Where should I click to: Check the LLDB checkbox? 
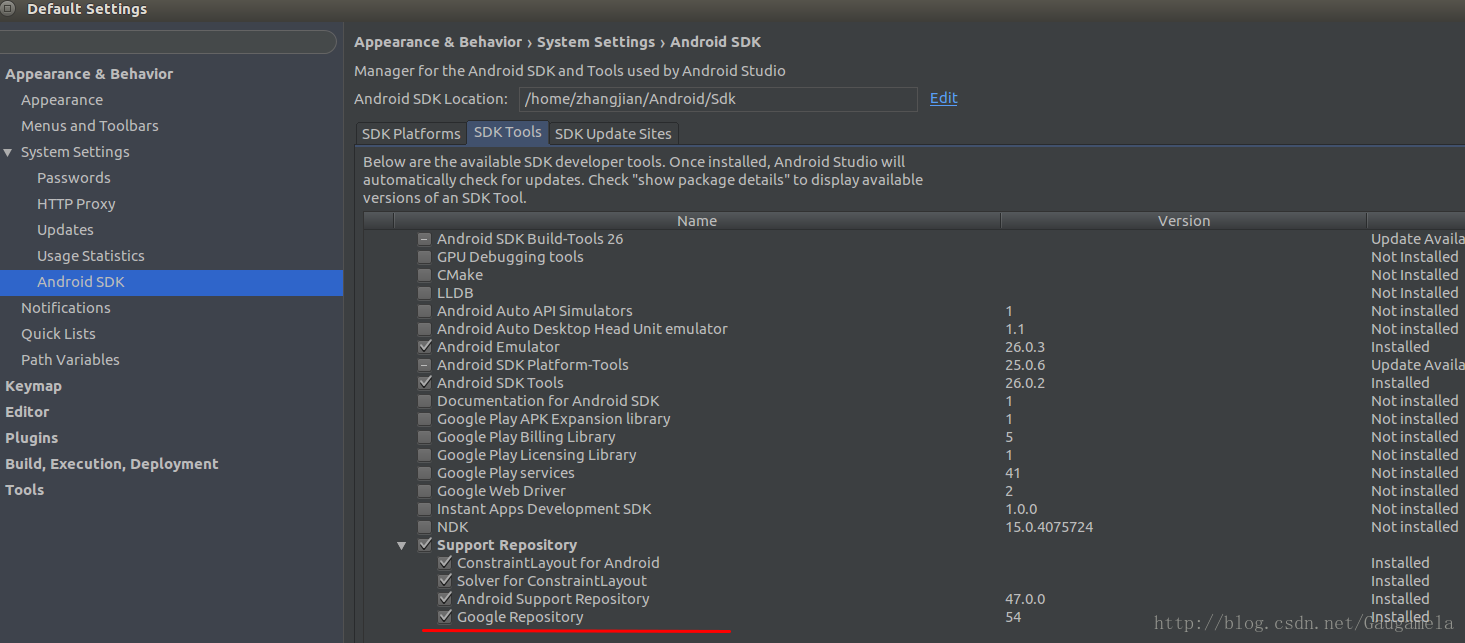click(425, 293)
